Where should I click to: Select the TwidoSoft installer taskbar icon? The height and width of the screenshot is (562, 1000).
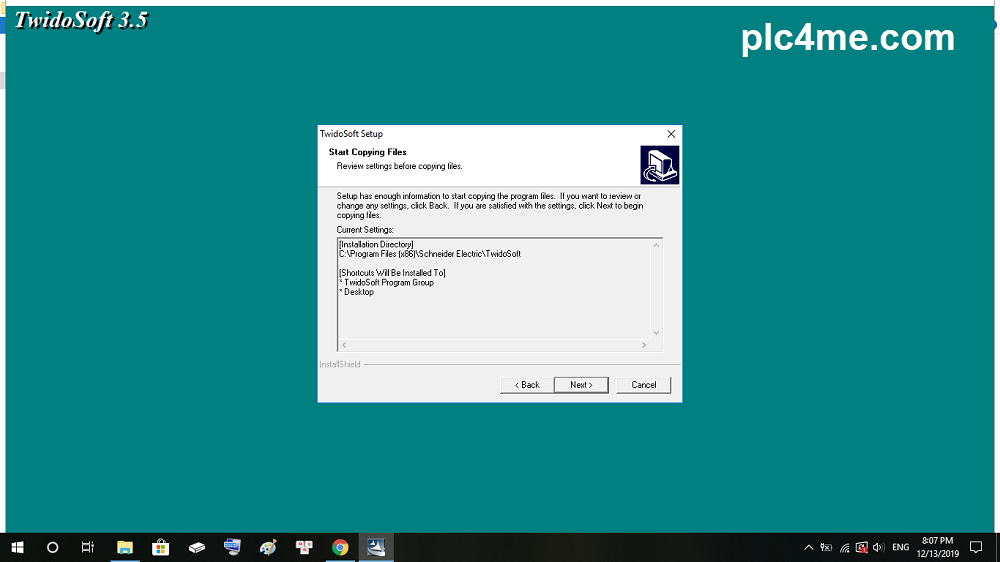pos(376,547)
